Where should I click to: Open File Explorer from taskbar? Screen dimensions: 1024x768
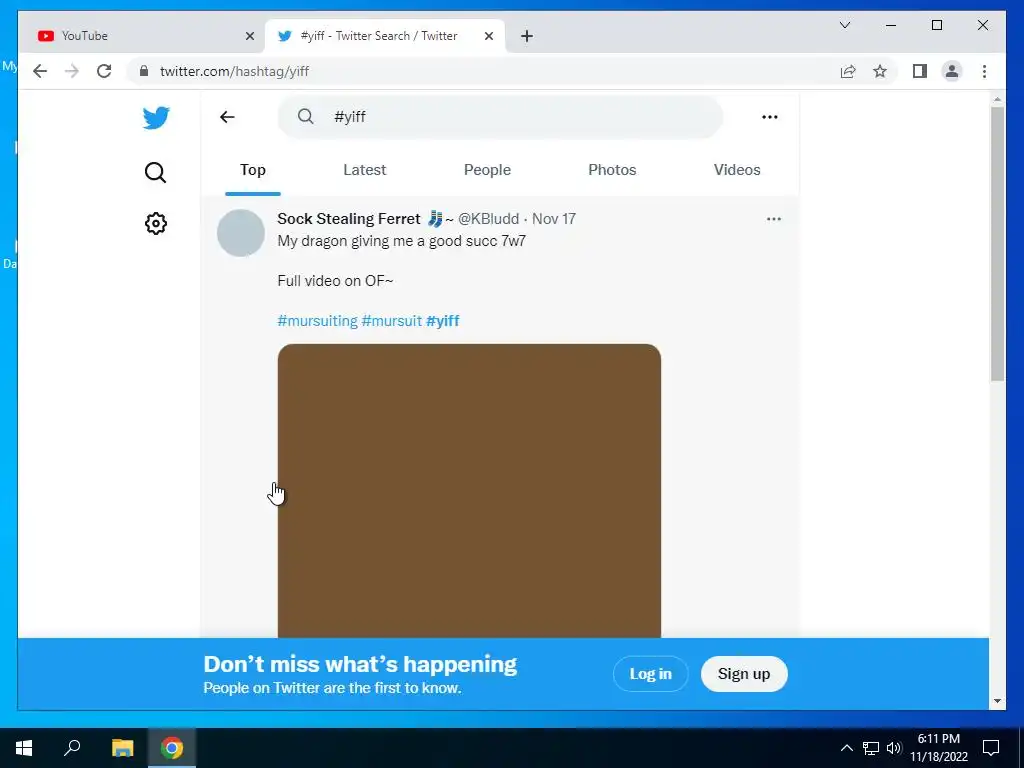click(122, 748)
